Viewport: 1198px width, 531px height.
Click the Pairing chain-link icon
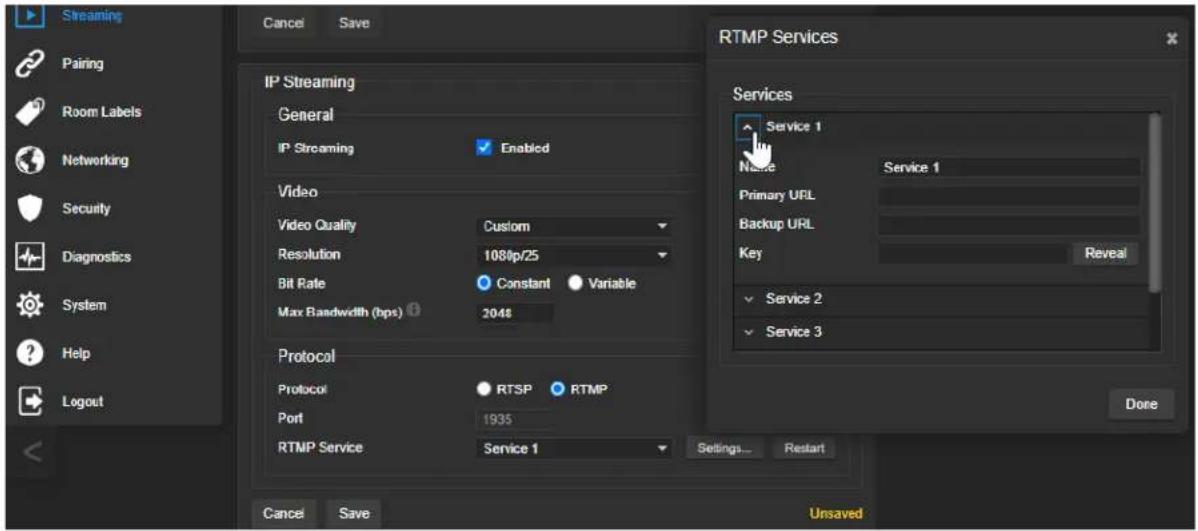click(x=28, y=64)
